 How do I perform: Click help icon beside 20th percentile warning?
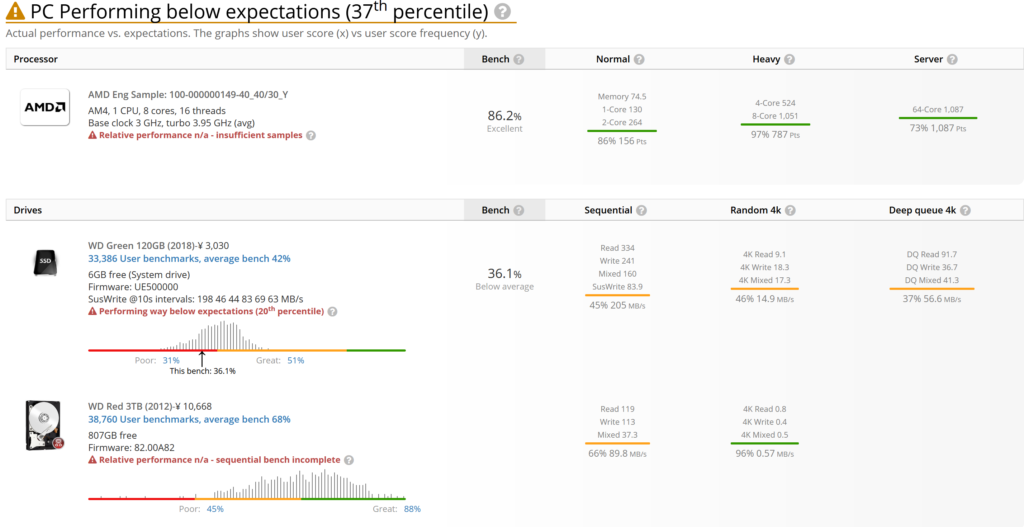(332, 311)
